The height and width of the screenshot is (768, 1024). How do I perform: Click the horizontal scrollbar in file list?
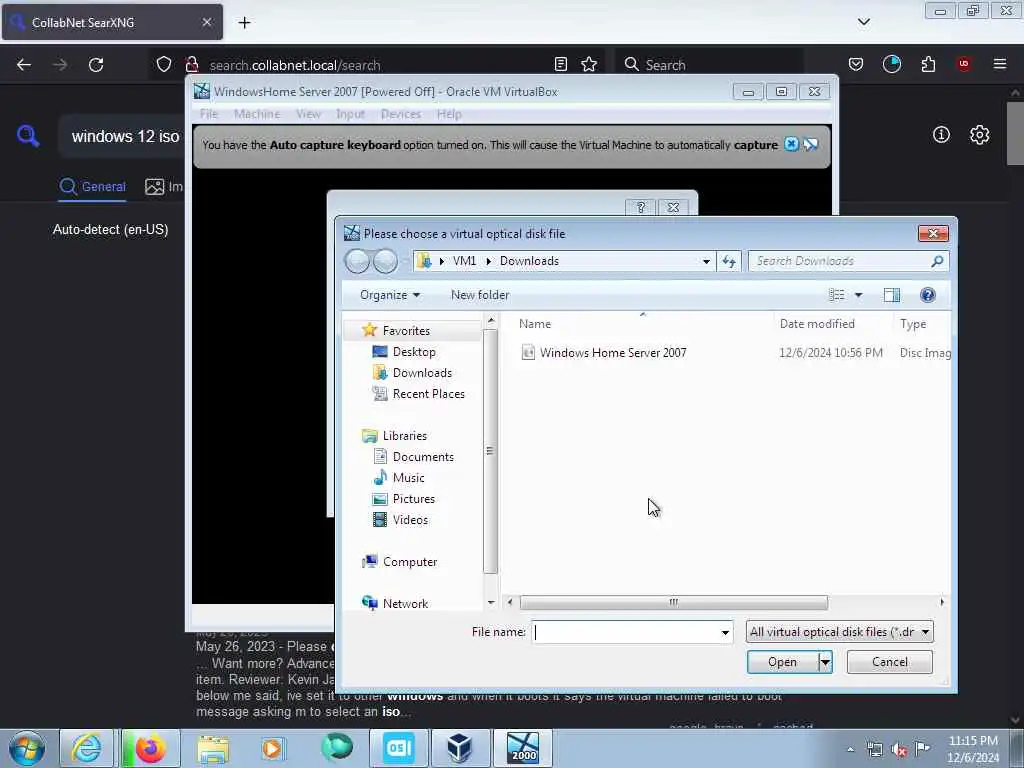[x=673, y=602]
